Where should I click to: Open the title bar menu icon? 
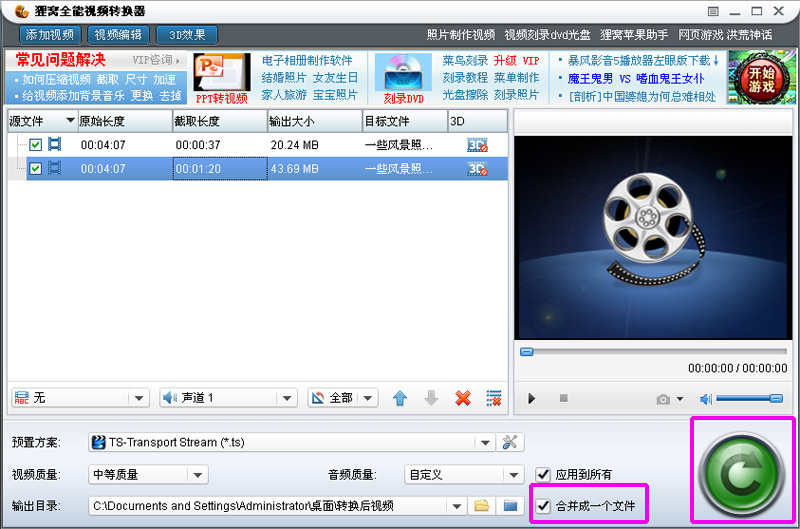pos(713,11)
